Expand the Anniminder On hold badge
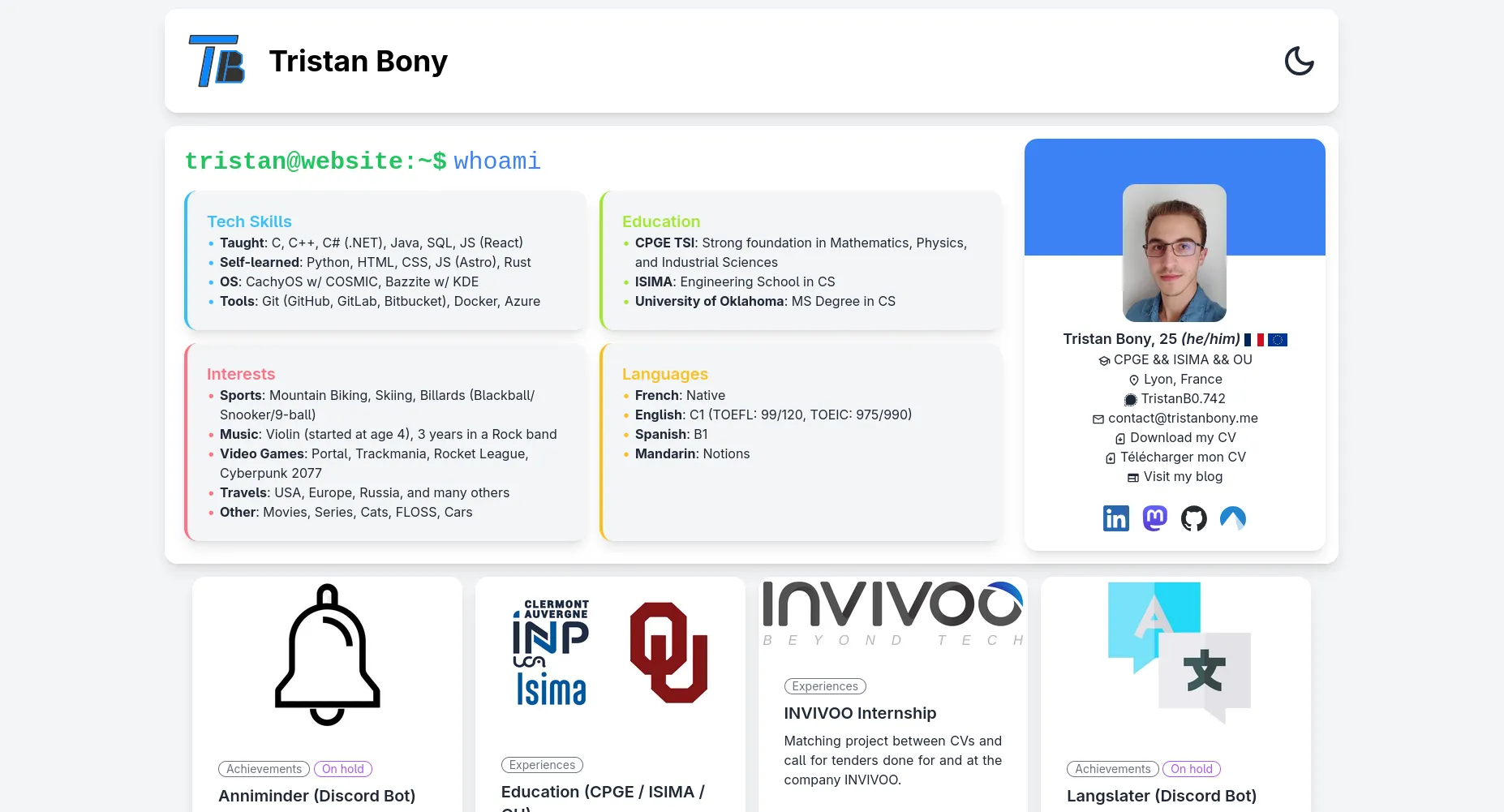Viewport: 1504px width, 812px height. coord(342,768)
